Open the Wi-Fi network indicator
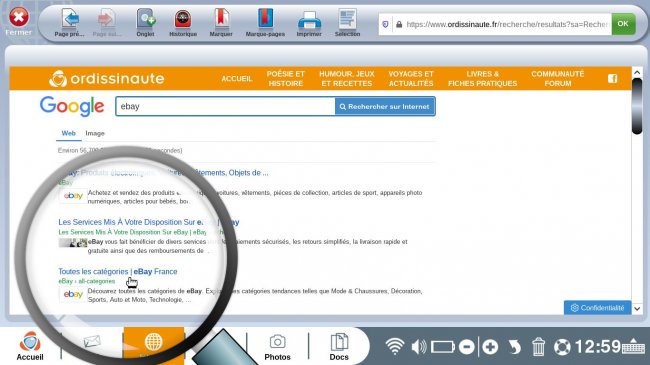Viewport: 650px width, 365px height. coord(395,346)
